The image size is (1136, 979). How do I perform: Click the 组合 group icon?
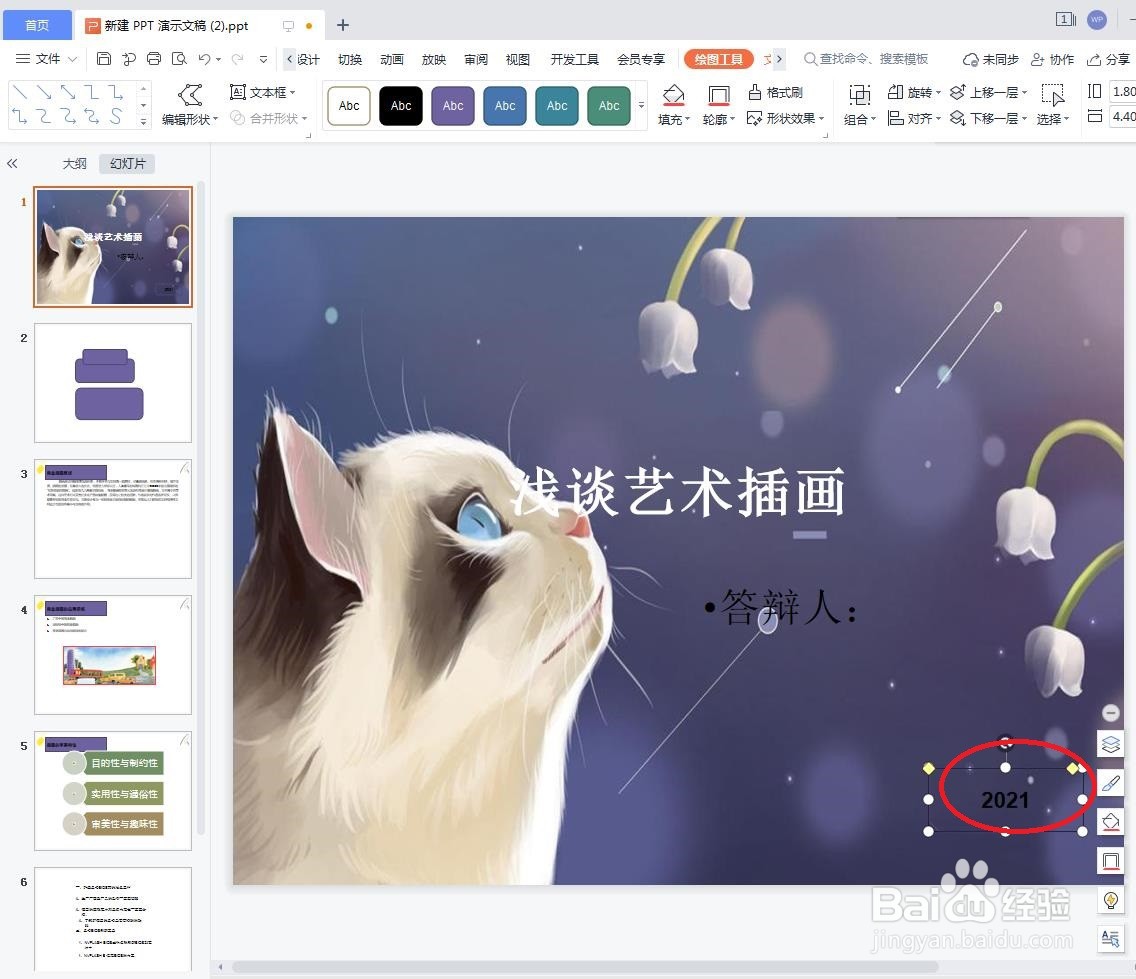pyautogui.click(x=859, y=95)
